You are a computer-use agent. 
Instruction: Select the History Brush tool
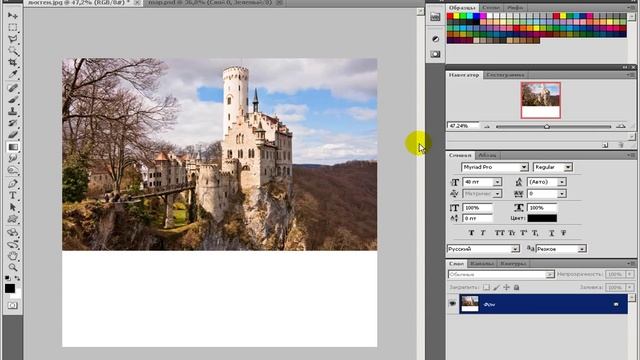pos(13,123)
